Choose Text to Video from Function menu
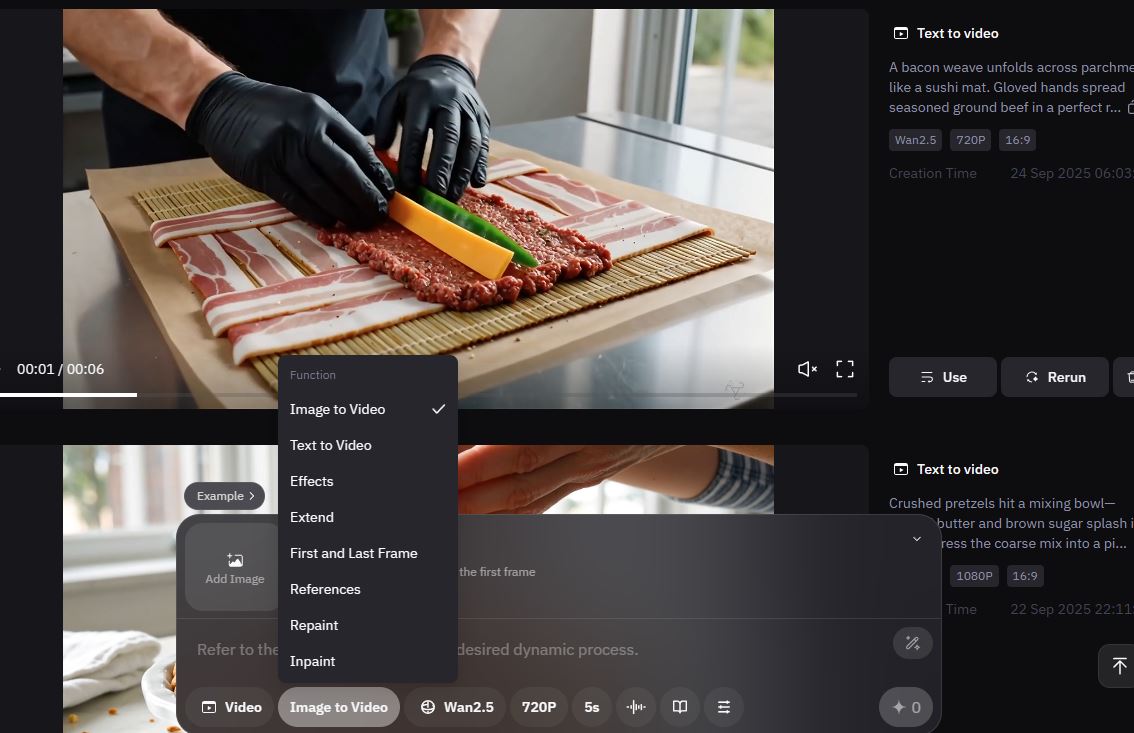 pos(331,445)
